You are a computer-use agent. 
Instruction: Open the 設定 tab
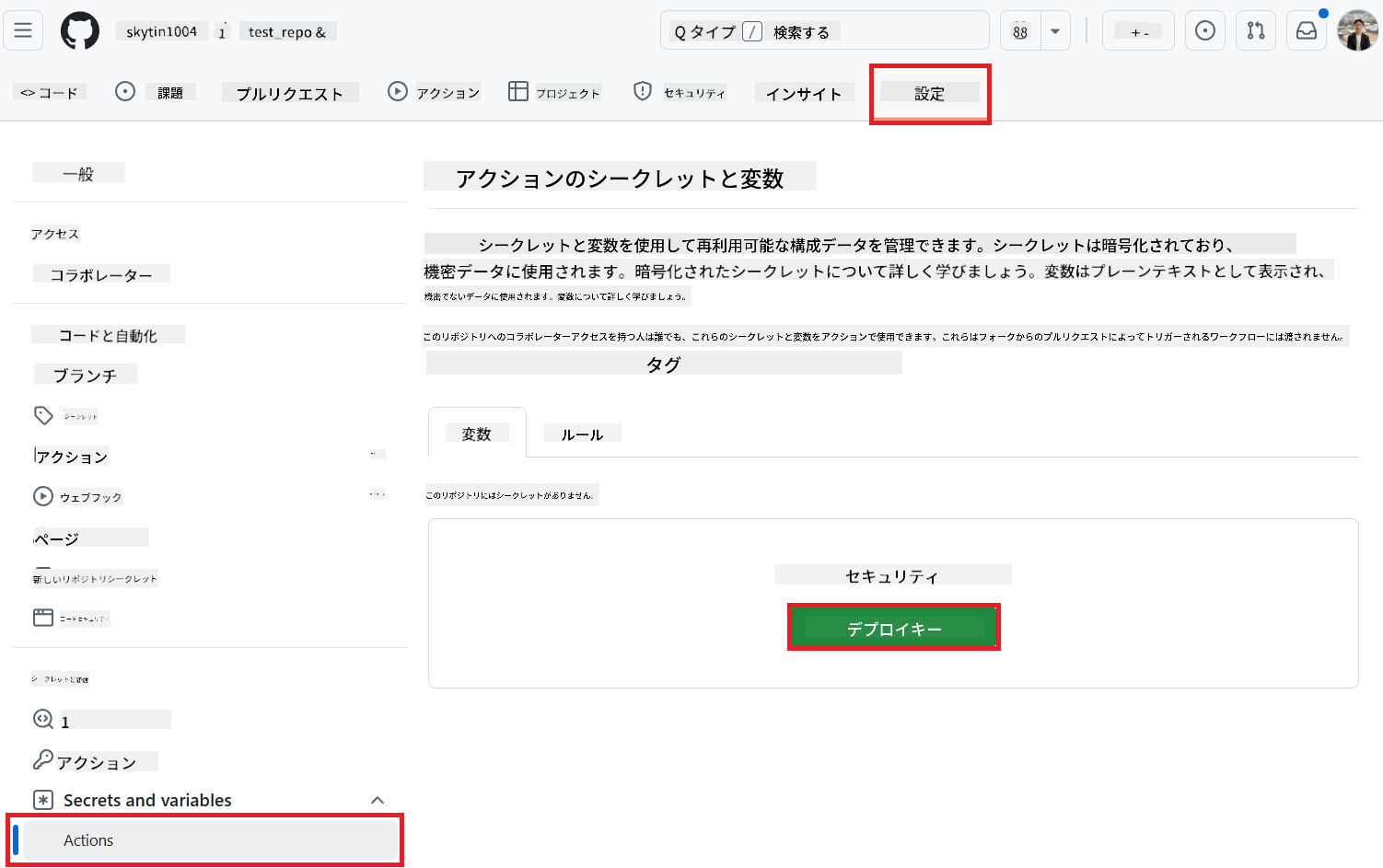pos(930,93)
